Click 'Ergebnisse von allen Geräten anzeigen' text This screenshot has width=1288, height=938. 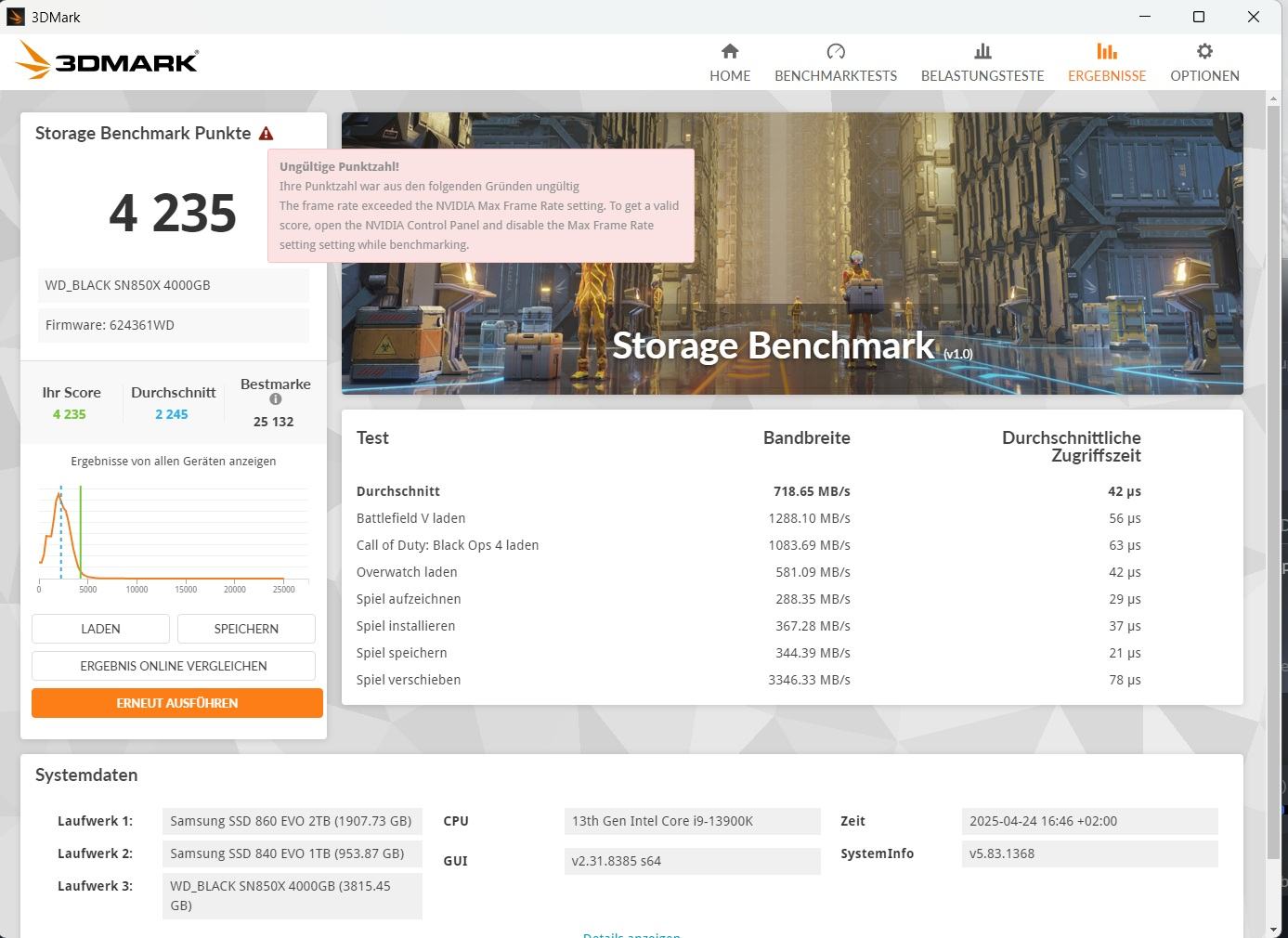coord(174,461)
